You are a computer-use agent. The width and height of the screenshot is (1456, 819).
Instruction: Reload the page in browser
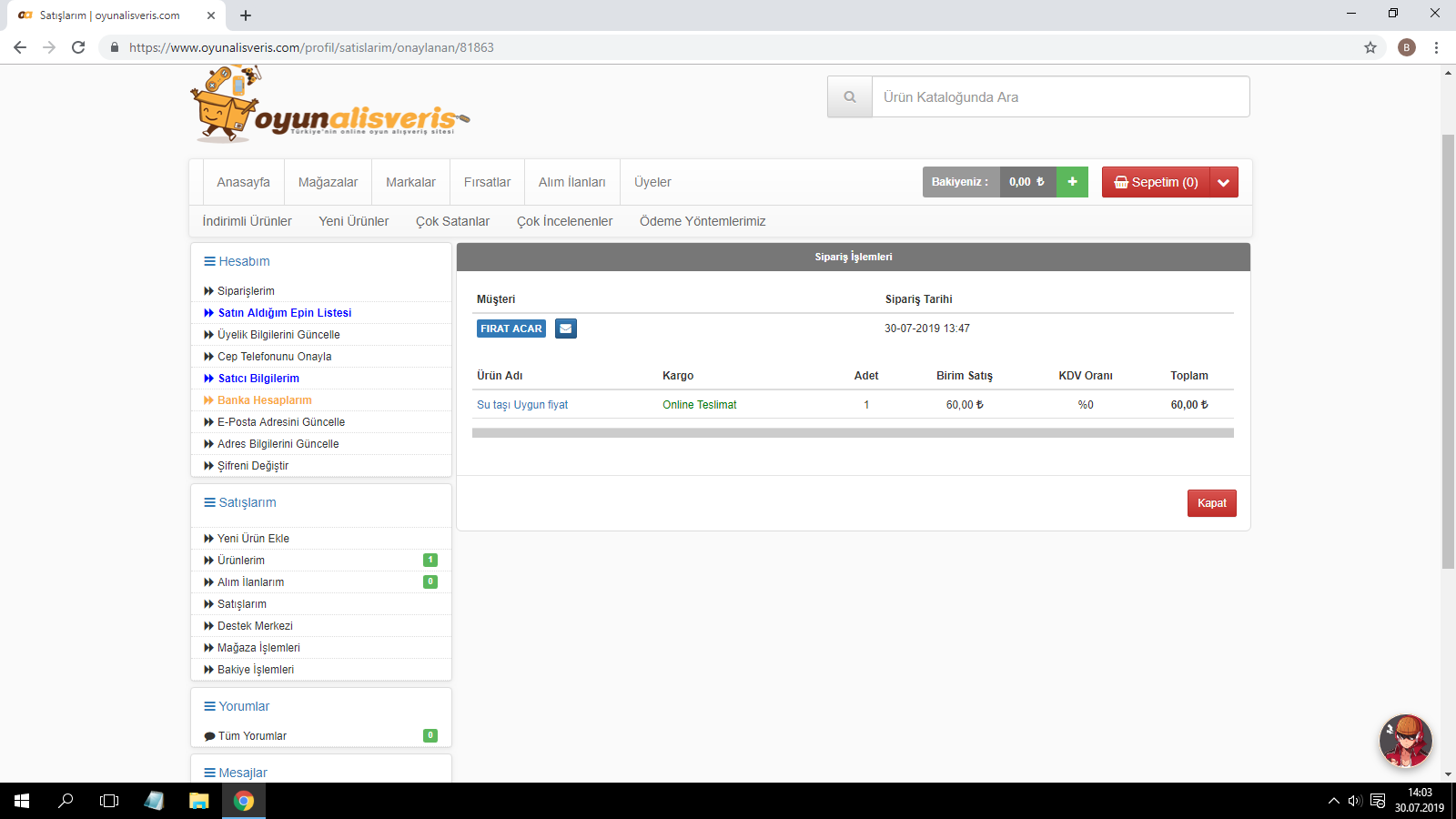[78, 47]
